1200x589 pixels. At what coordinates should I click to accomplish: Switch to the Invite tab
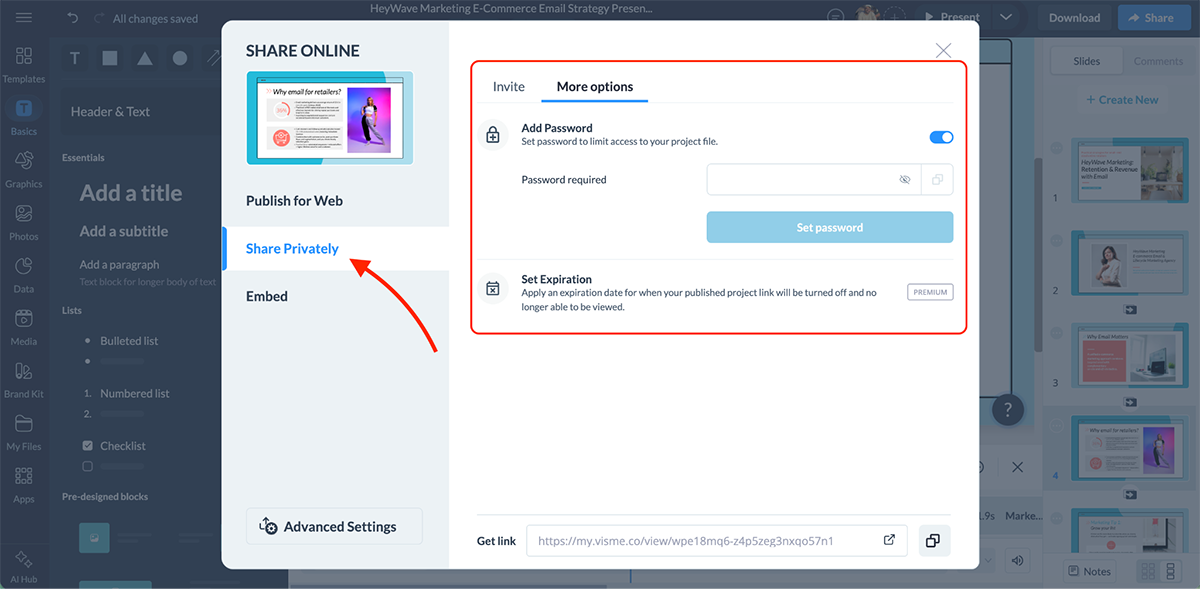(508, 86)
